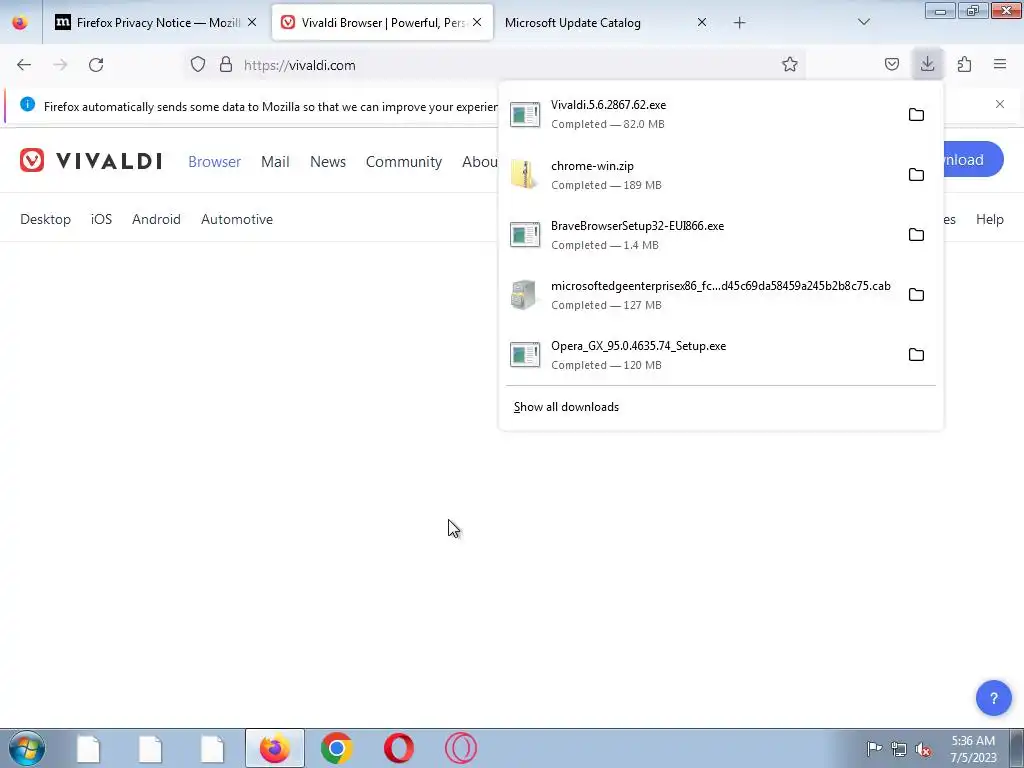The width and height of the screenshot is (1024, 768).
Task: Open Action Center flag in system tray
Action: [x=874, y=748]
